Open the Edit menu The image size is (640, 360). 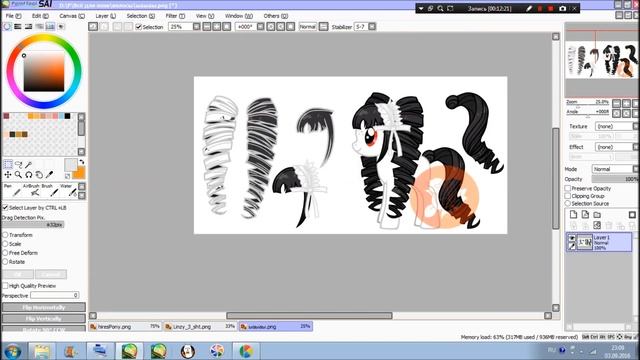[40, 16]
